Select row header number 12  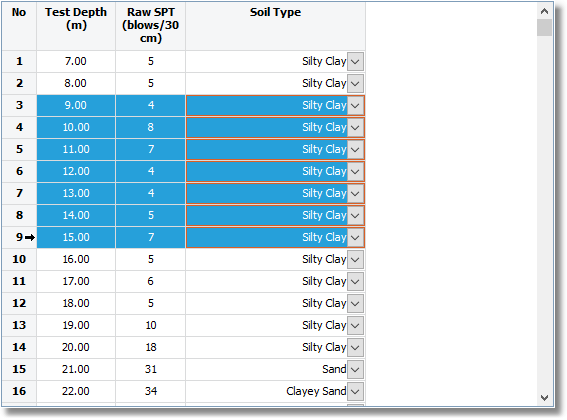(x=19, y=304)
